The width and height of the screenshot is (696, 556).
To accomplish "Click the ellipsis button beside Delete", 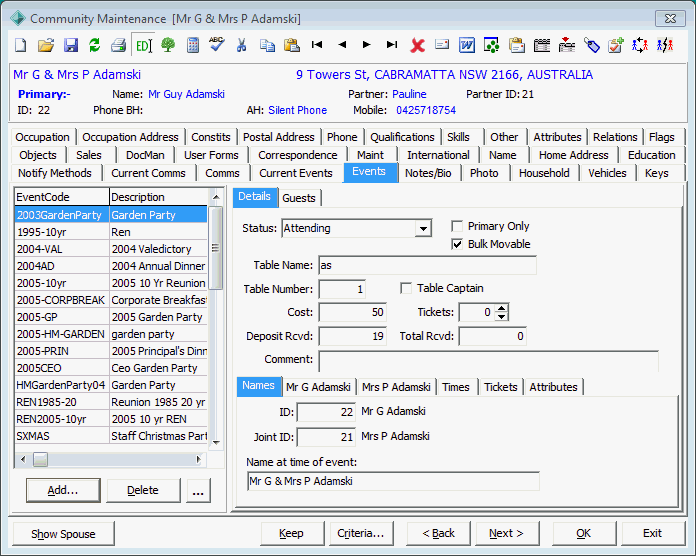I will pyautogui.click(x=198, y=490).
